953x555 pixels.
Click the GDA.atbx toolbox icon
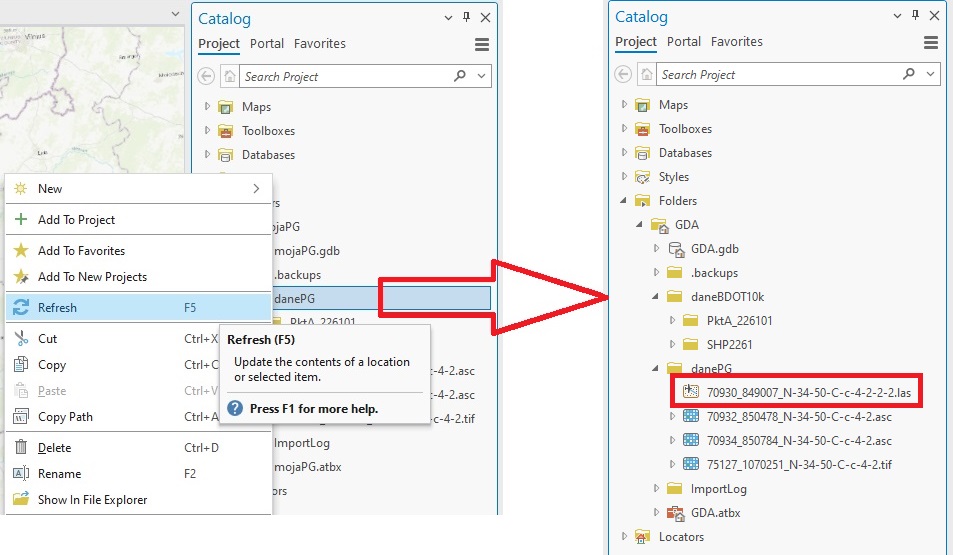(675, 513)
